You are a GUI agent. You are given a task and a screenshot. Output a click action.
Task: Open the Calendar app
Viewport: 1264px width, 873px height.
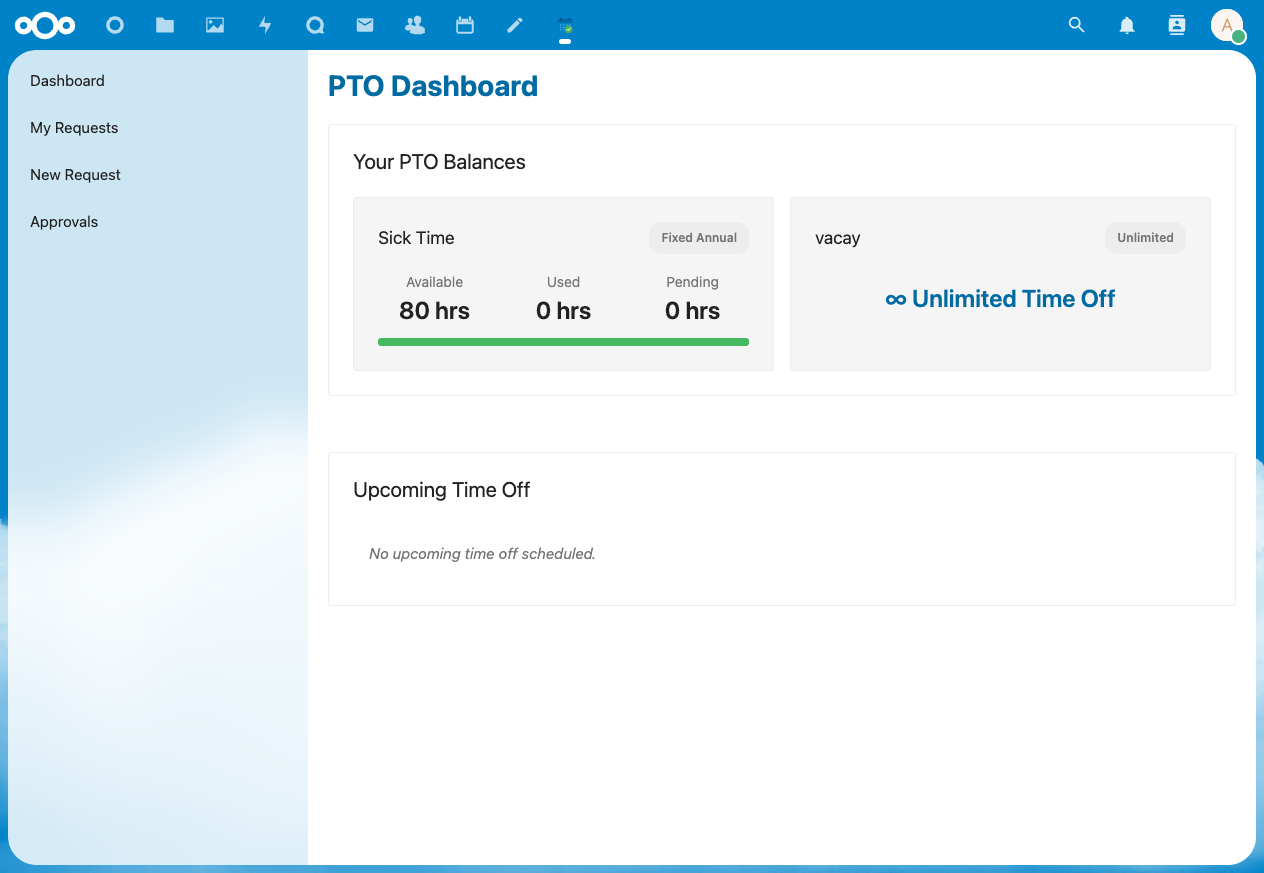465,25
